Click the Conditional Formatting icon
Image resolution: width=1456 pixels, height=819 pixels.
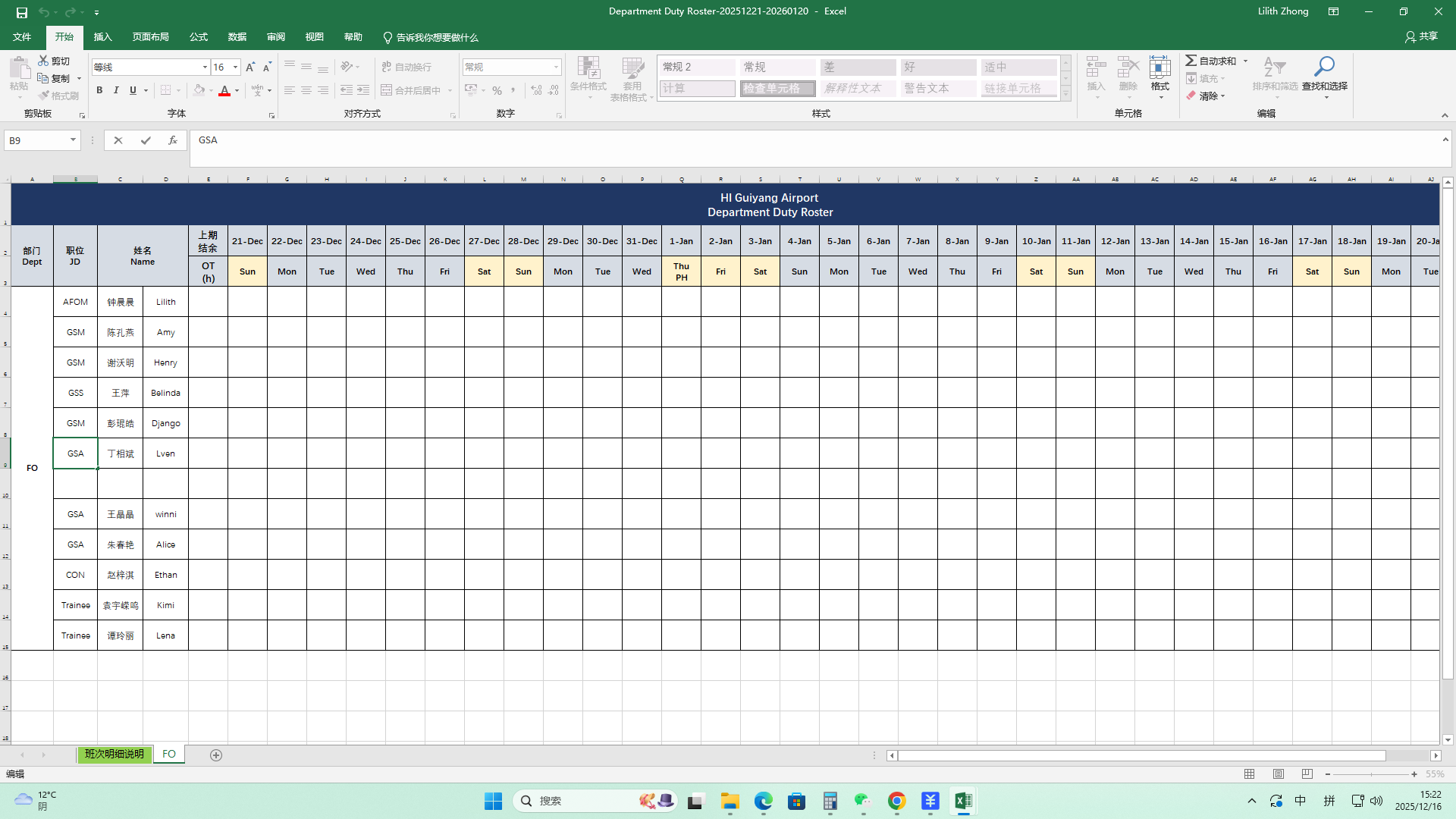(588, 68)
